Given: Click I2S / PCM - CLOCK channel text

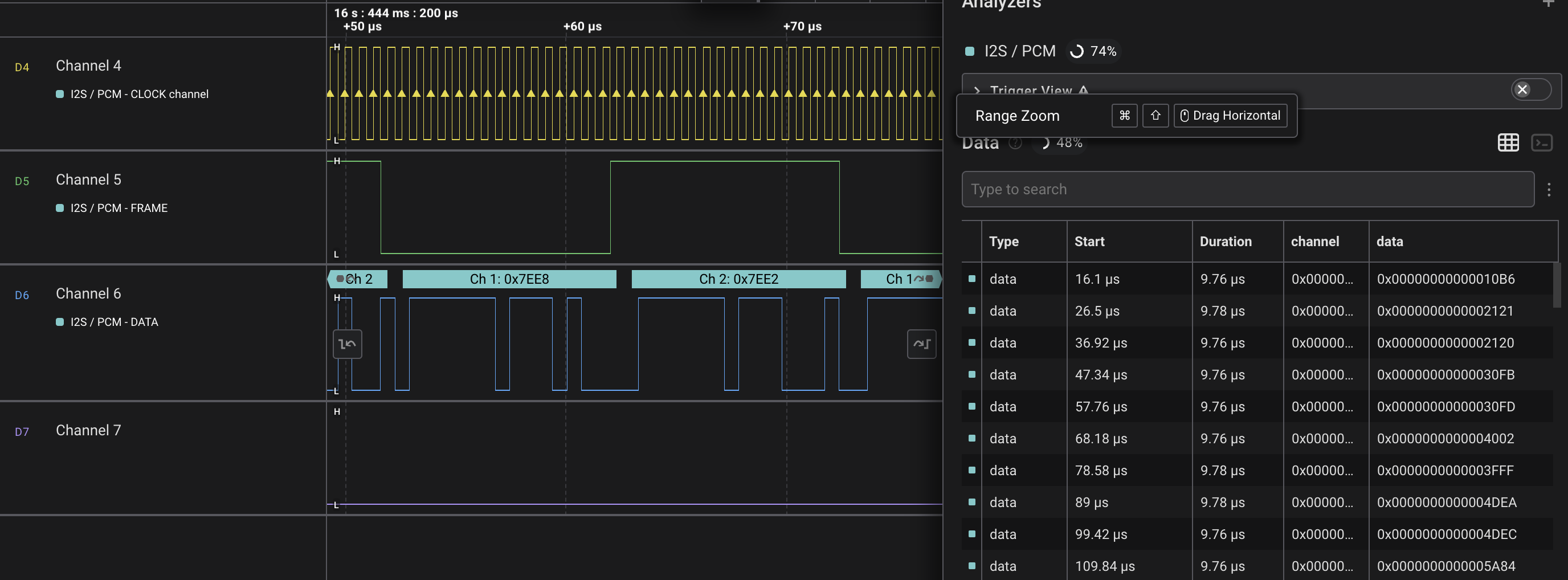Looking at the screenshot, I should click(x=140, y=95).
